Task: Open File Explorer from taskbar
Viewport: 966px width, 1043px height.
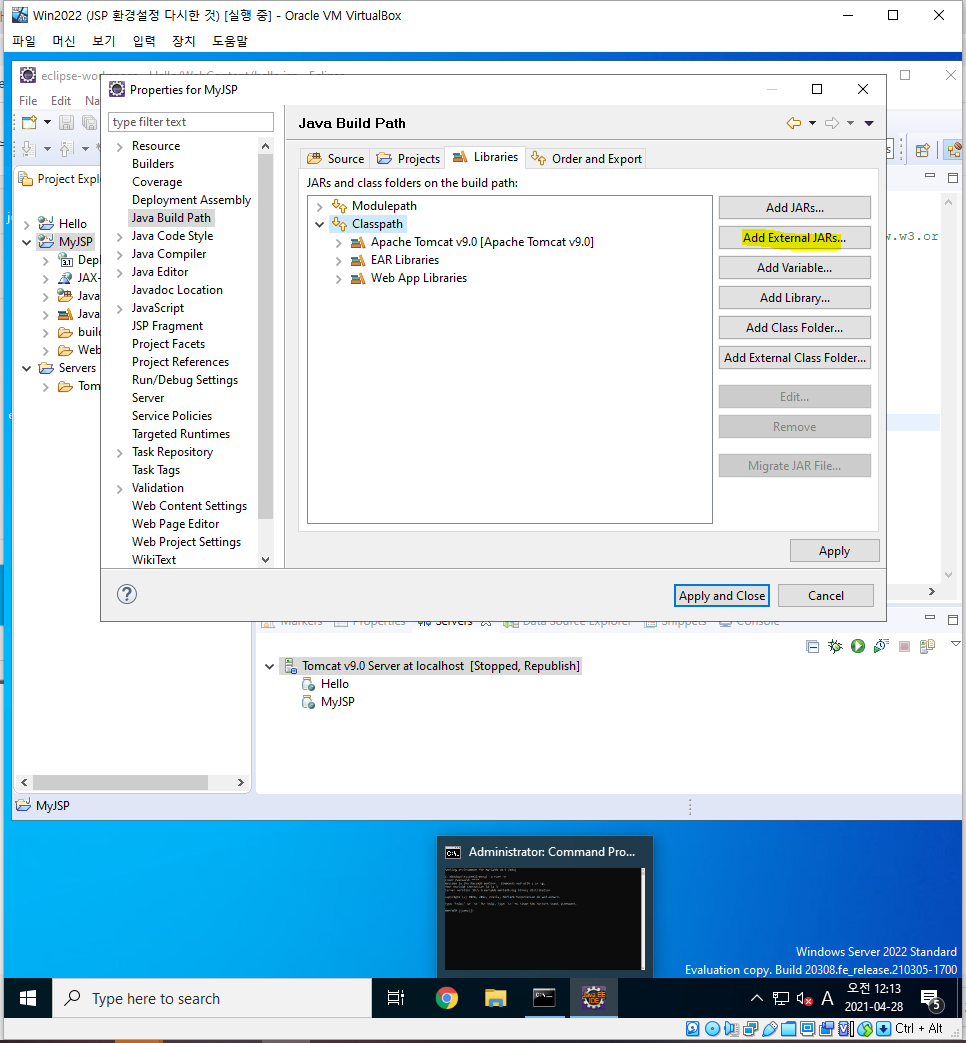Action: (496, 998)
